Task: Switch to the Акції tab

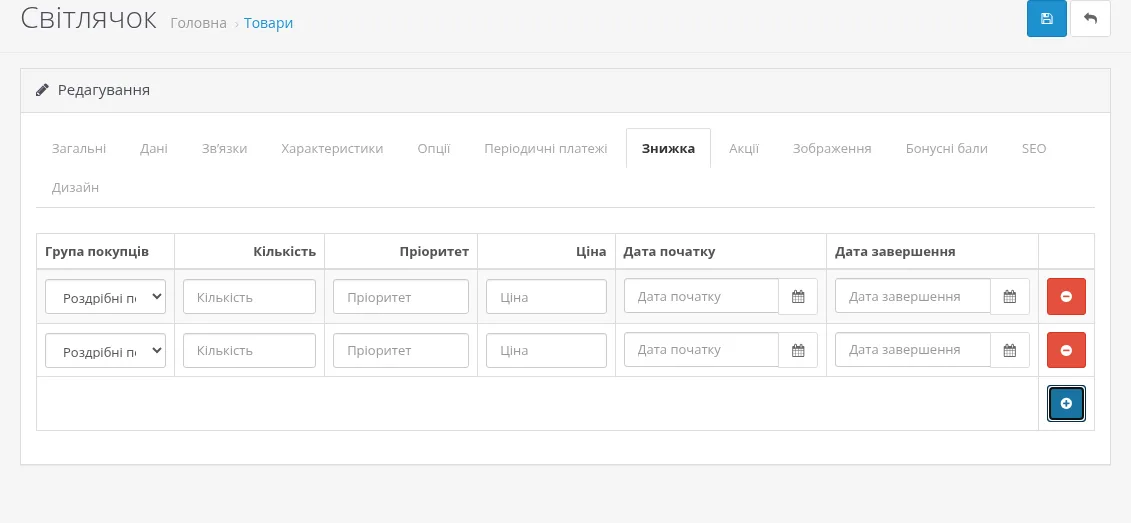Action: click(743, 149)
